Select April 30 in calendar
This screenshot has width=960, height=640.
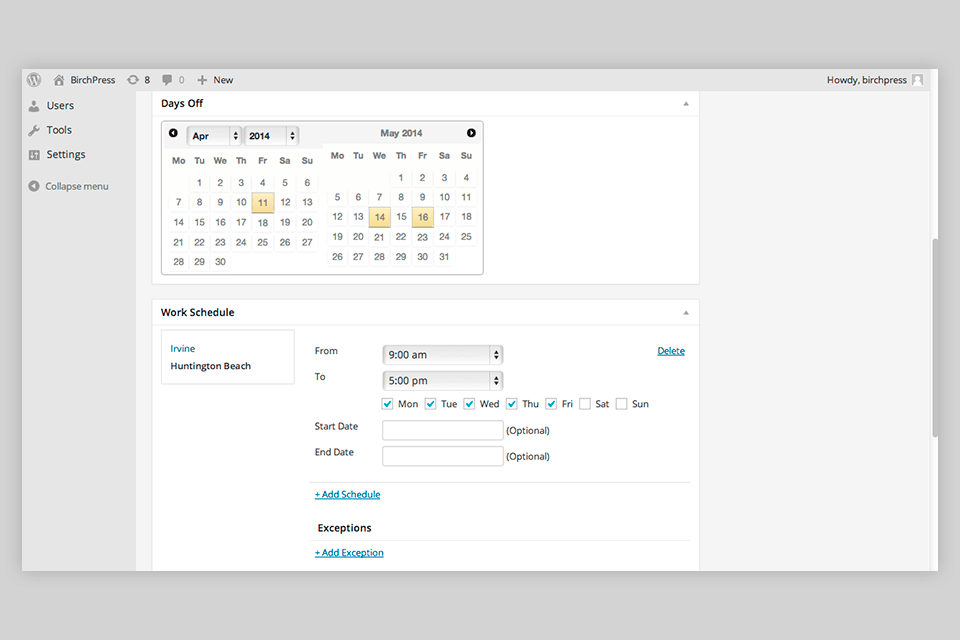pyautogui.click(x=220, y=262)
